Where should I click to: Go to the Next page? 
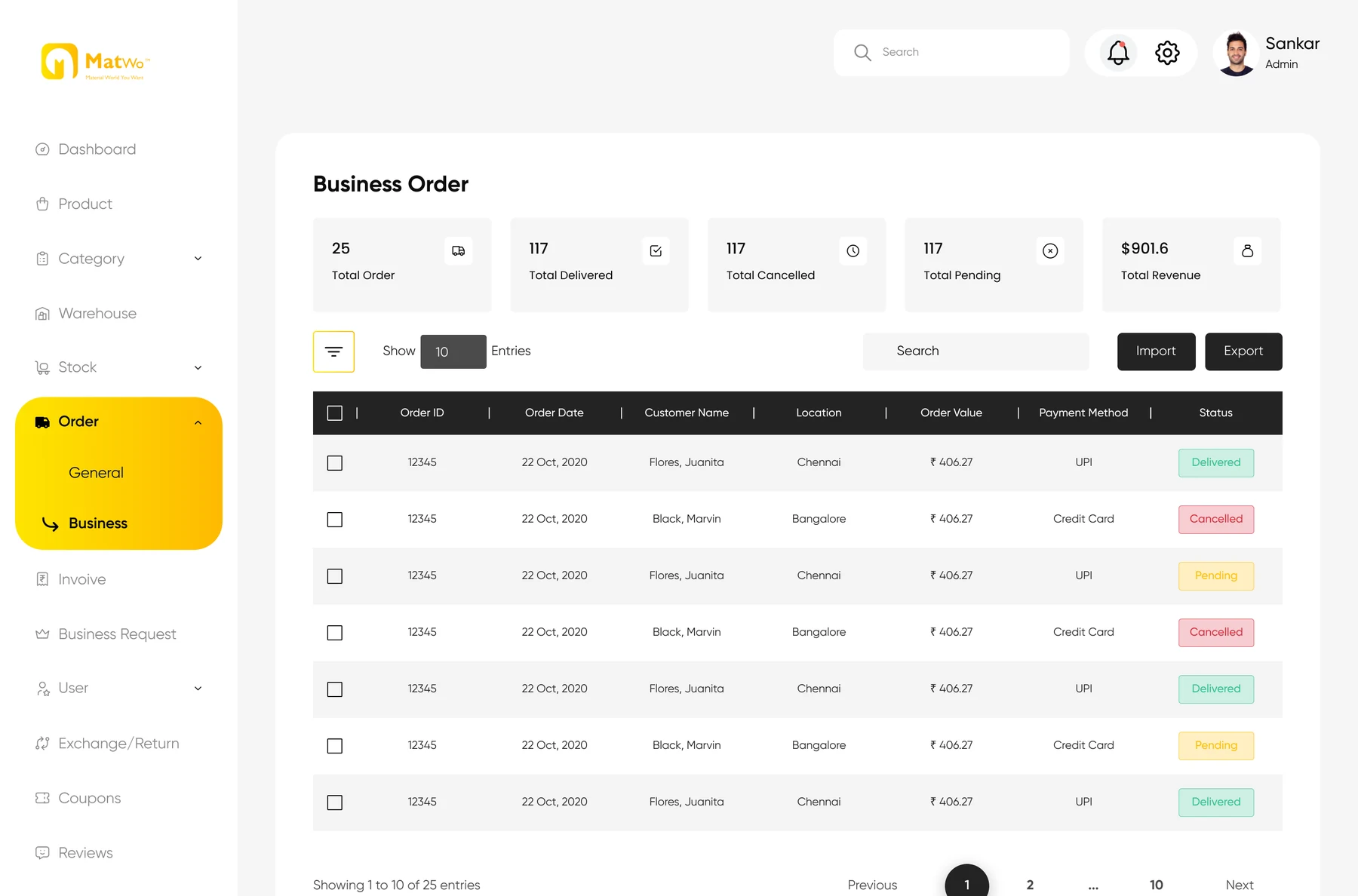coord(1239,885)
